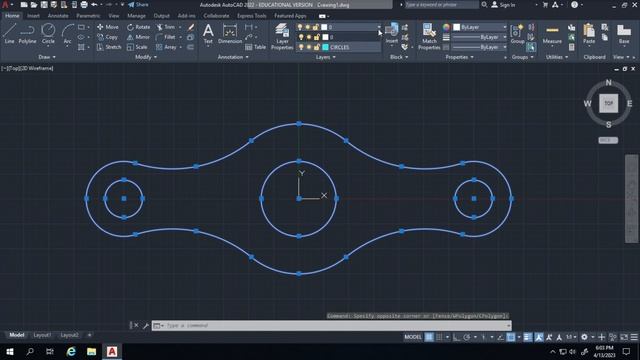Click the Mirror tool

pos(138,37)
